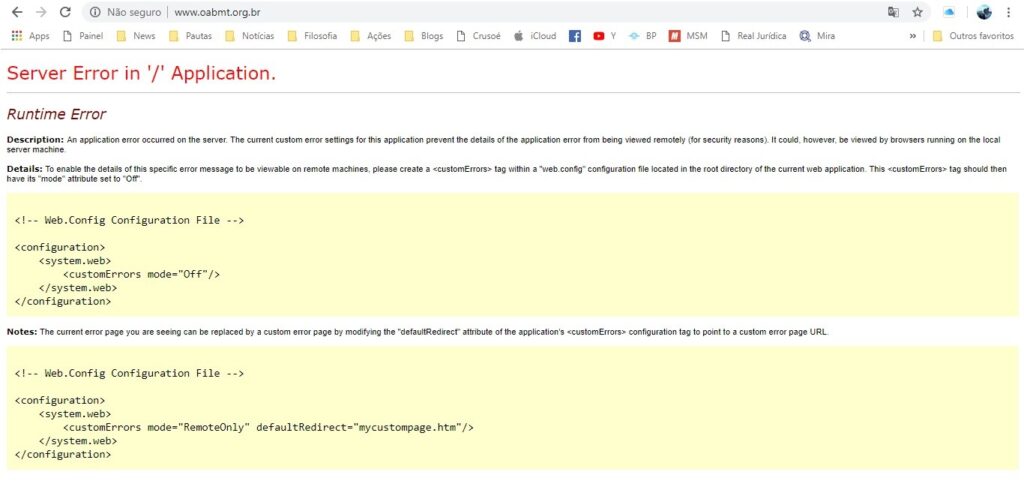The image size is (1024, 493).
Task: Open the Notícias bookmarks folder
Action: pyautogui.click(x=249, y=36)
